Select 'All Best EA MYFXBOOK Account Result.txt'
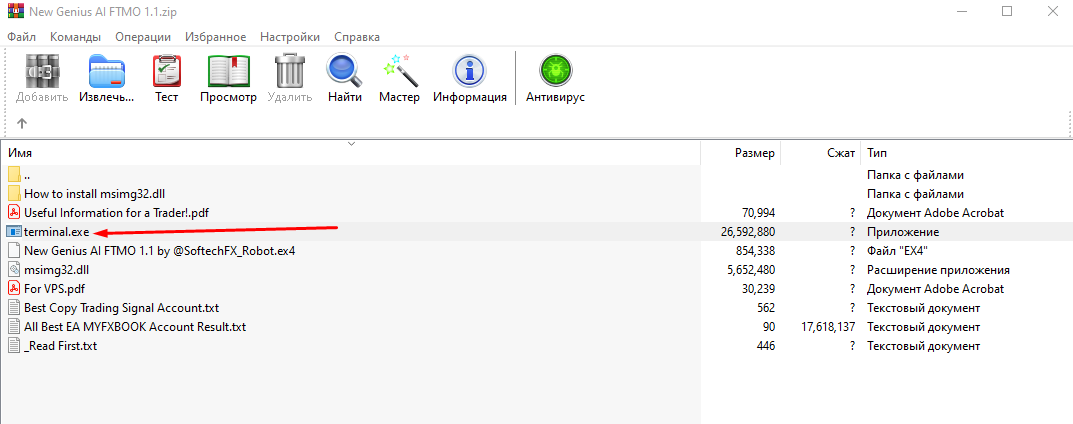 [135, 327]
